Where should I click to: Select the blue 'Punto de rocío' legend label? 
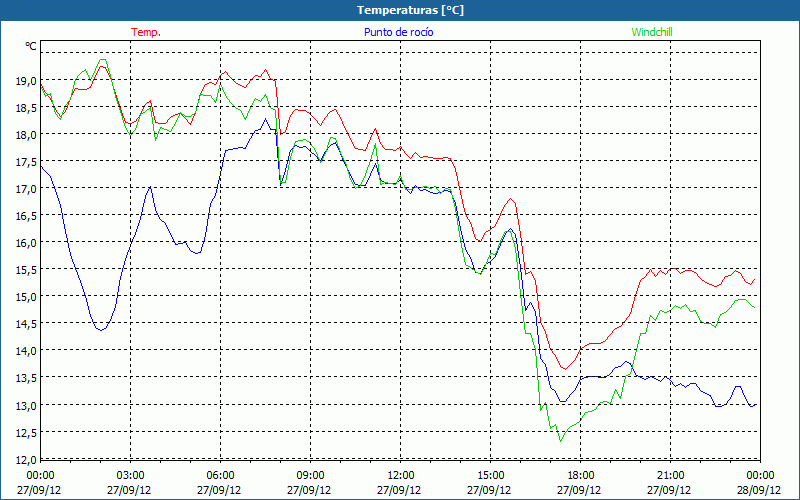[x=398, y=32]
